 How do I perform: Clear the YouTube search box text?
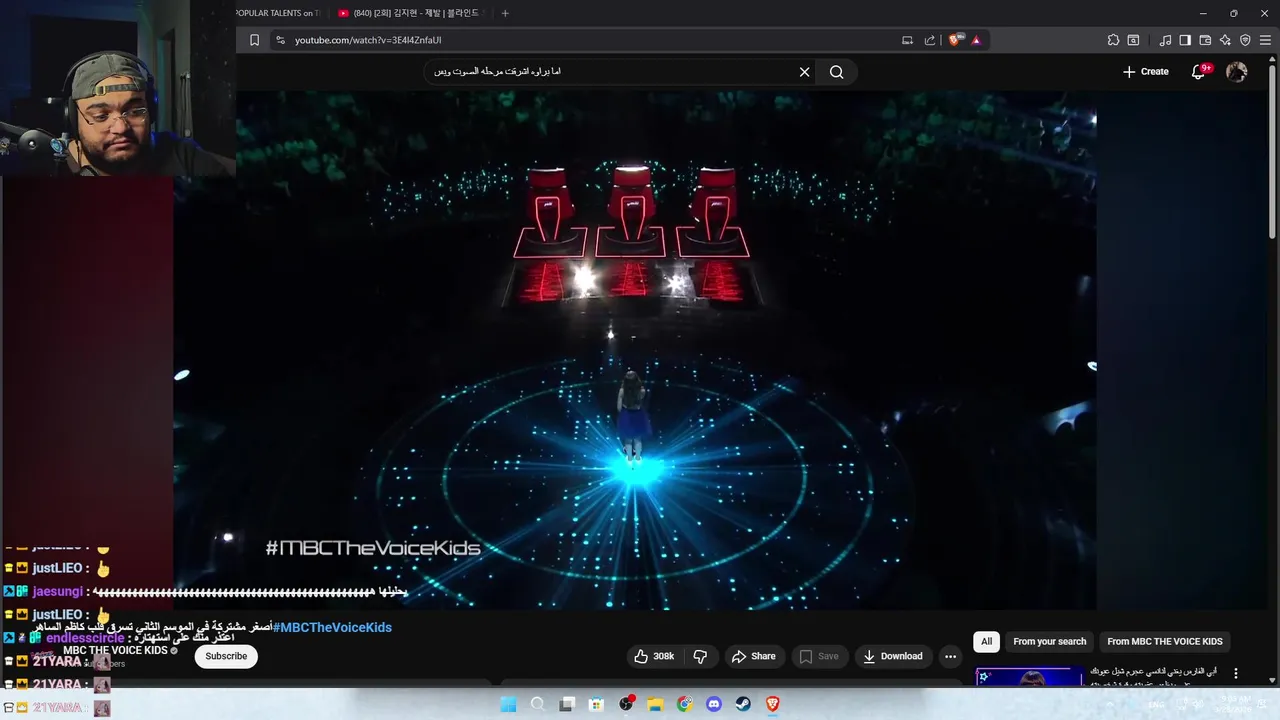[804, 72]
